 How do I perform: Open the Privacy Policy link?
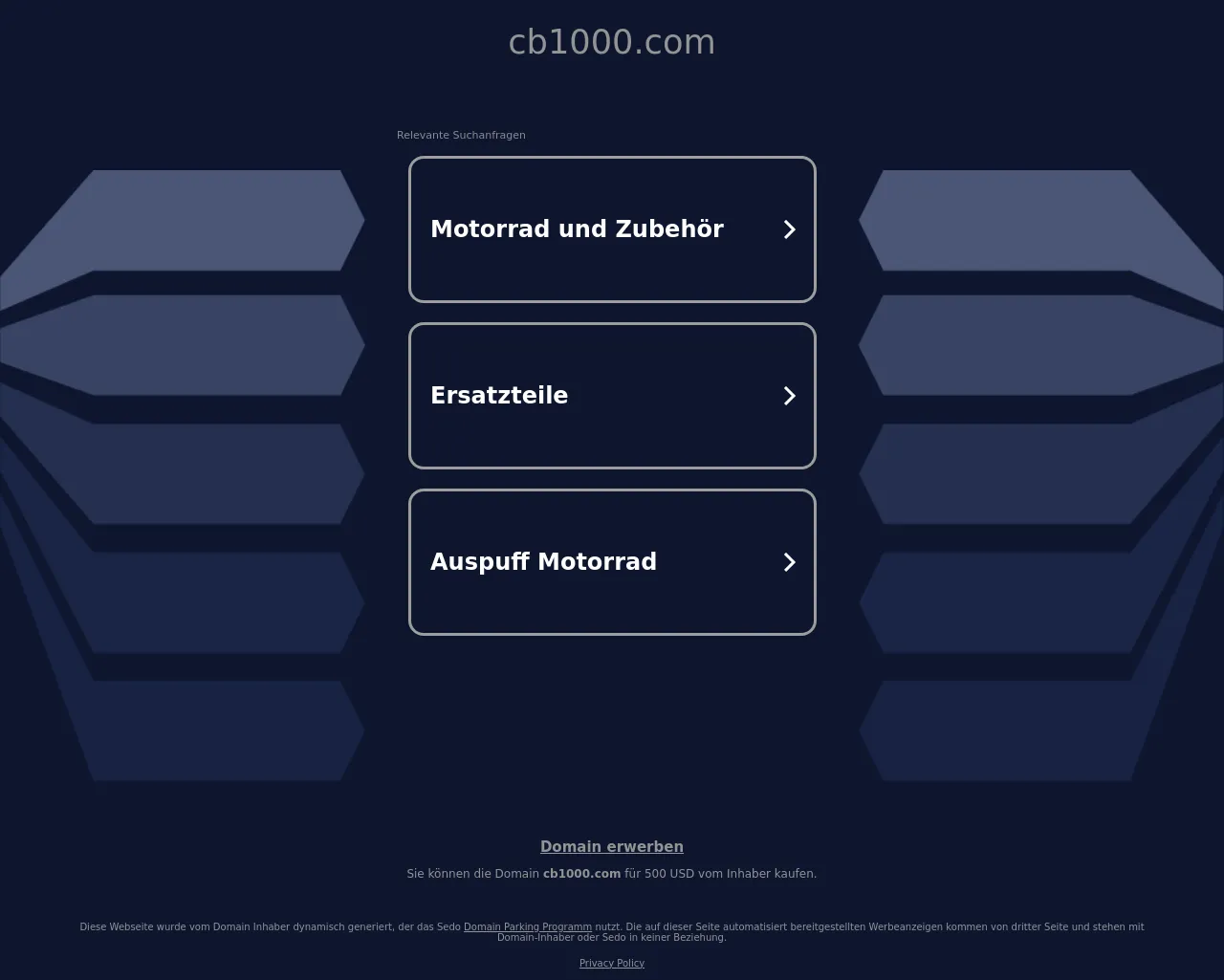pyautogui.click(x=612, y=963)
